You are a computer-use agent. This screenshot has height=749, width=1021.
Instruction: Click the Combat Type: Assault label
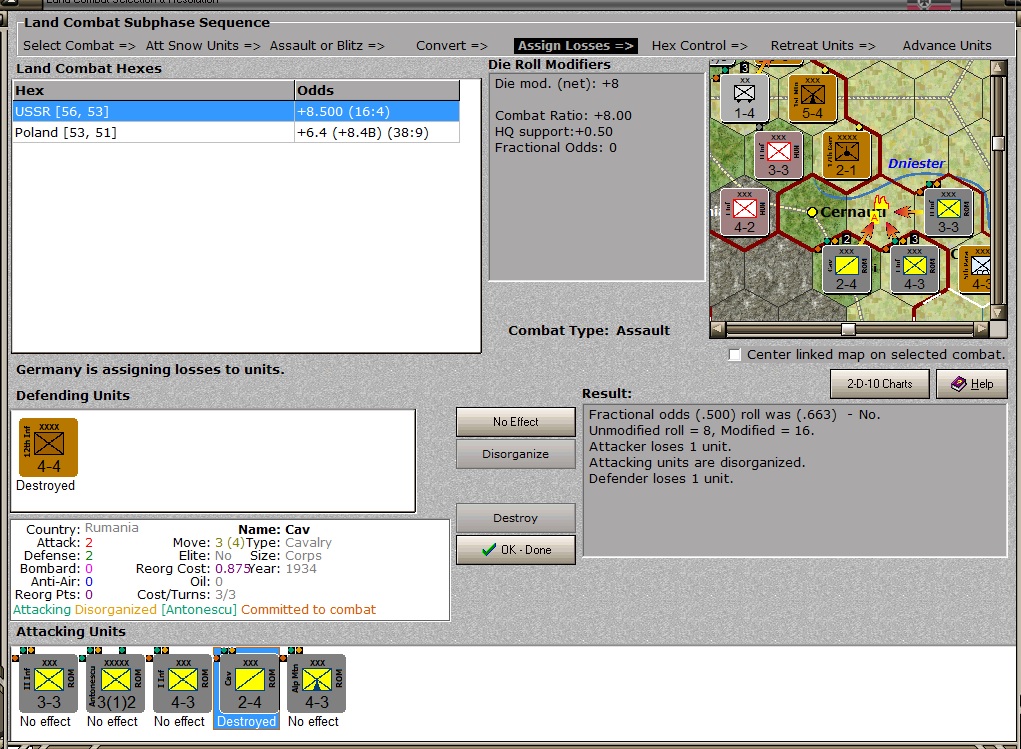tap(589, 330)
